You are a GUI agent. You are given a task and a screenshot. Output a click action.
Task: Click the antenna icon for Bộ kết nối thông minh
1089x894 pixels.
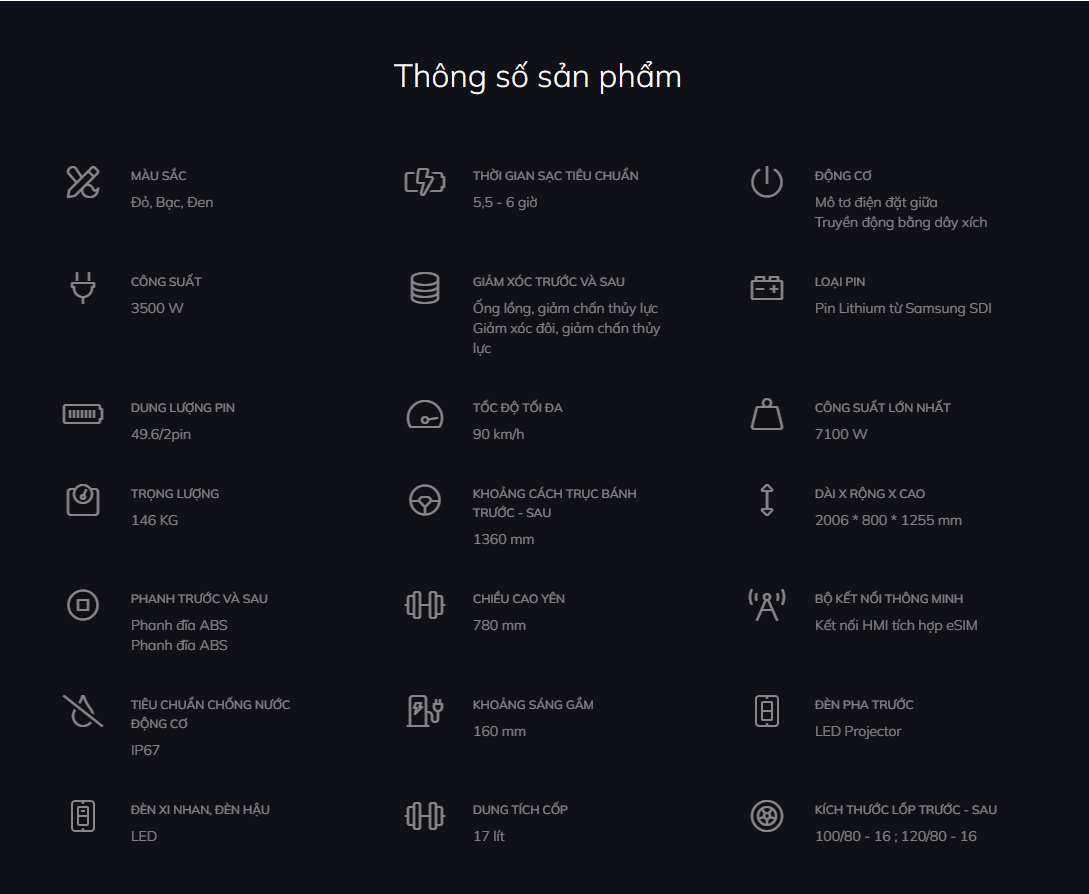click(767, 605)
